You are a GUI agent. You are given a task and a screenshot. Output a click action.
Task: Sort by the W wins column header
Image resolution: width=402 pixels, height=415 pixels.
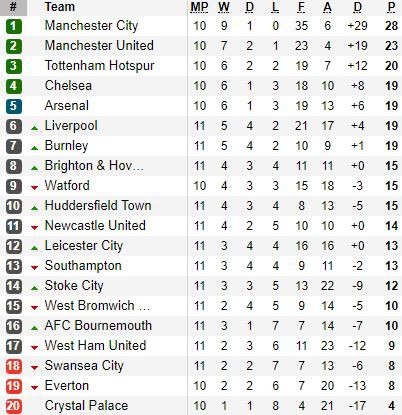coord(224,7)
